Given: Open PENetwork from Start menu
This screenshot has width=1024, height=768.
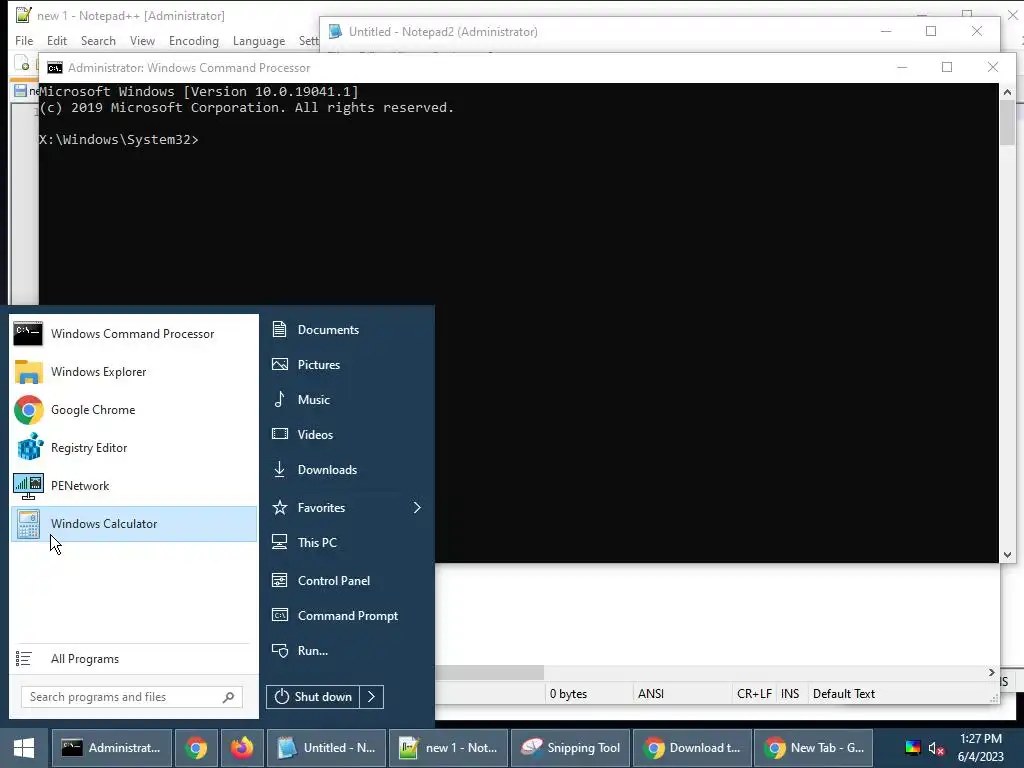Looking at the screenshot, I should click(134, 485).
